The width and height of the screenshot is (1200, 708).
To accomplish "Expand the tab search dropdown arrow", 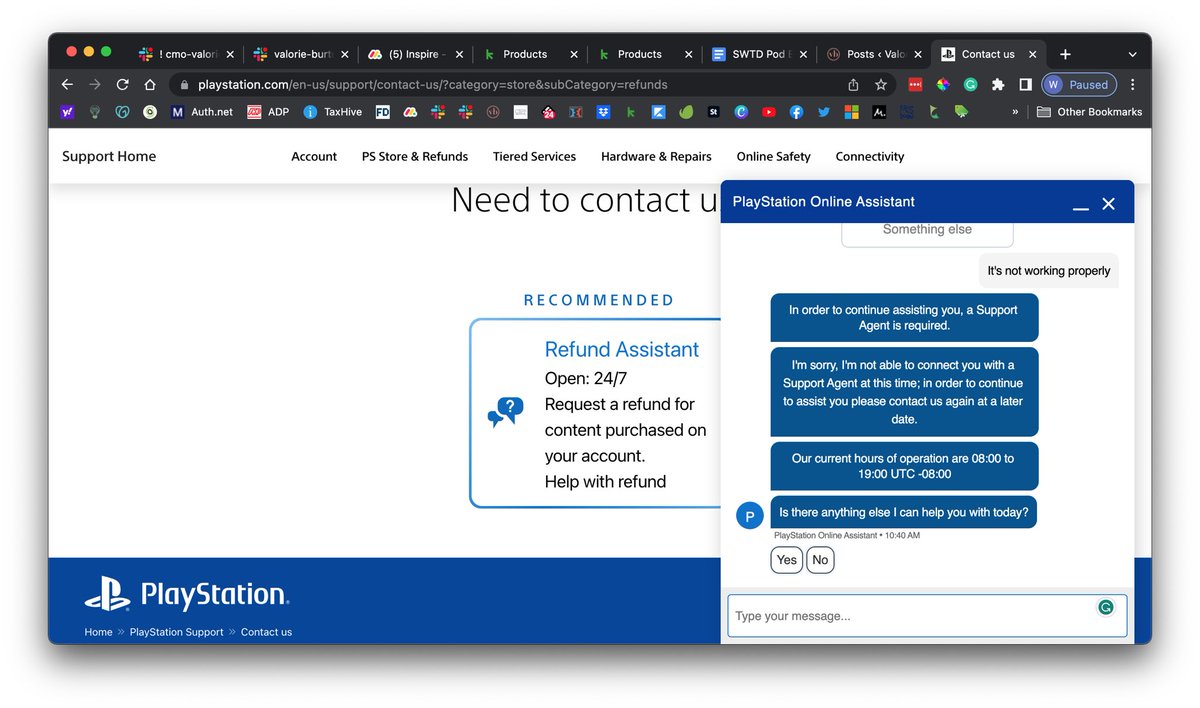I will click(1132, 54).
